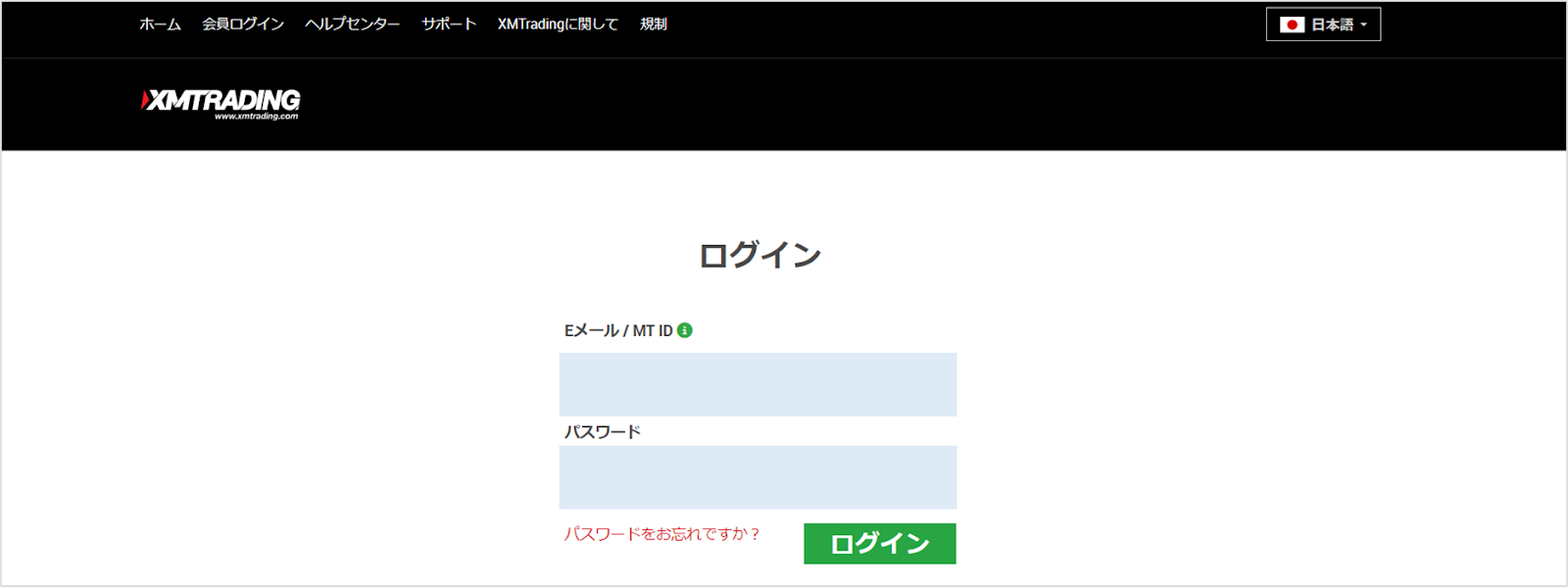This screenshot has width=1568, height=587.
Task: Click the Eメール / MT ID label
Action: pos(618,330)
